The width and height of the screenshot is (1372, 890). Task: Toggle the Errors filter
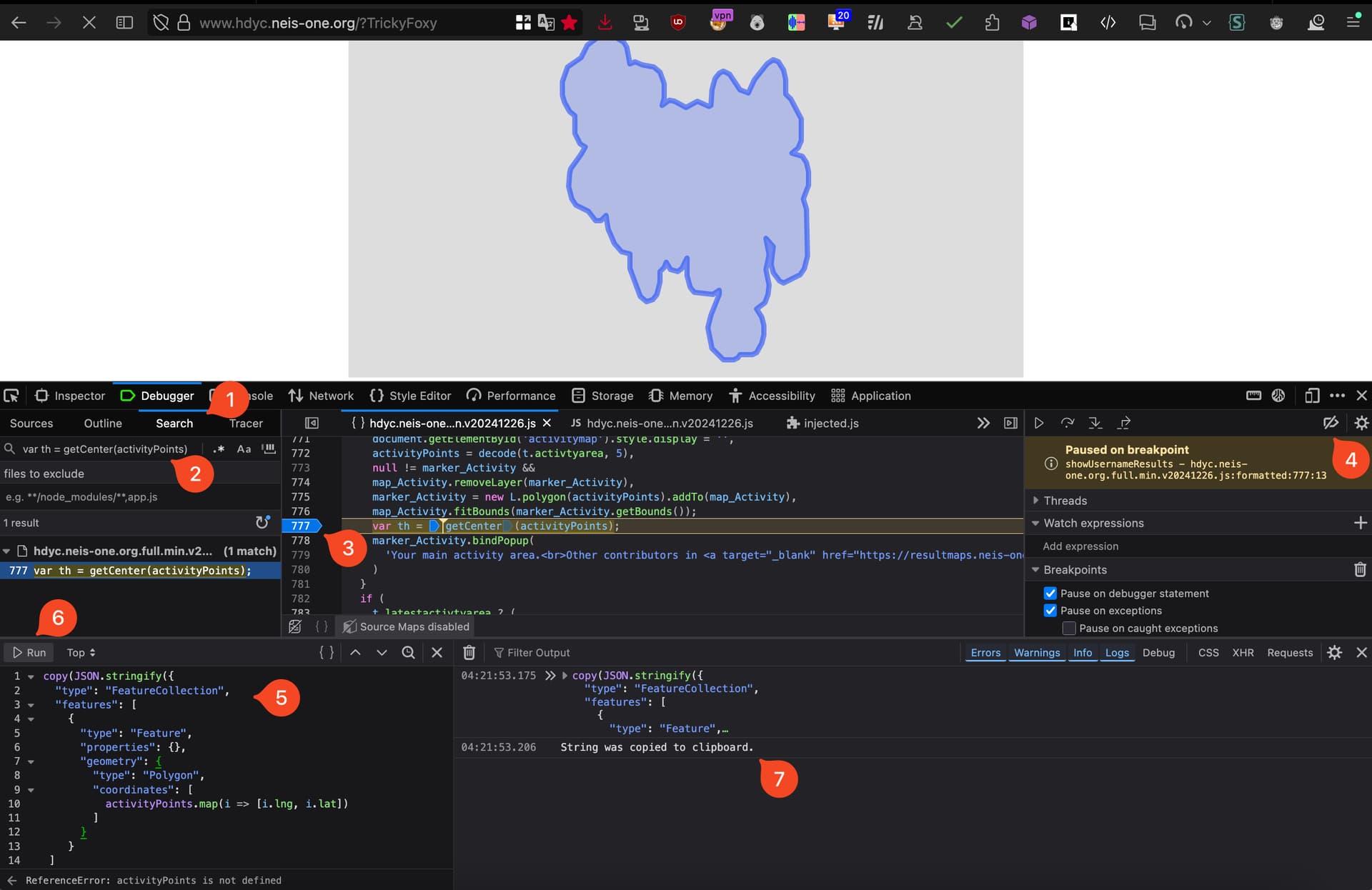[985, 652]
